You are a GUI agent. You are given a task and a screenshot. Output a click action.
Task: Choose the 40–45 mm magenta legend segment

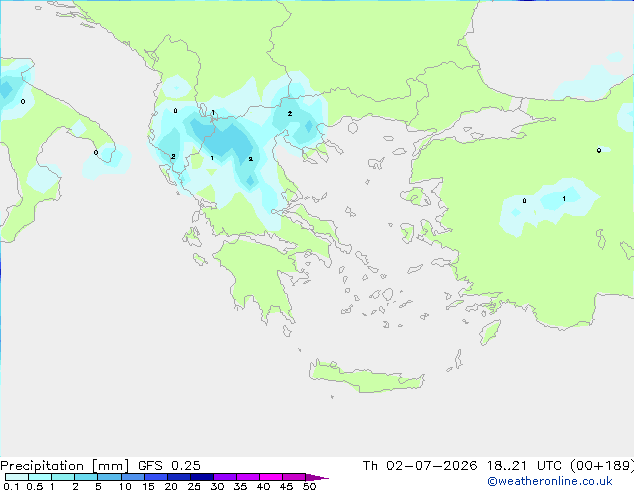tap(271, 477)
